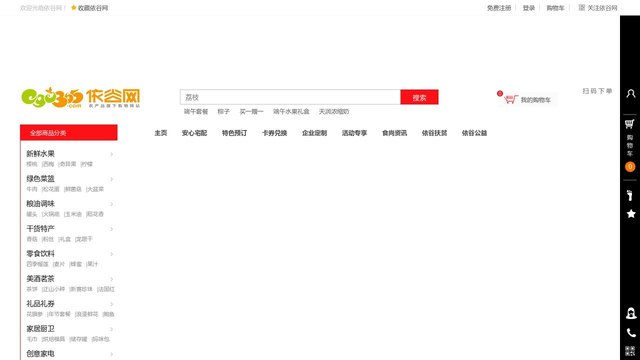Click the 全部商品分类 red header

69,133
